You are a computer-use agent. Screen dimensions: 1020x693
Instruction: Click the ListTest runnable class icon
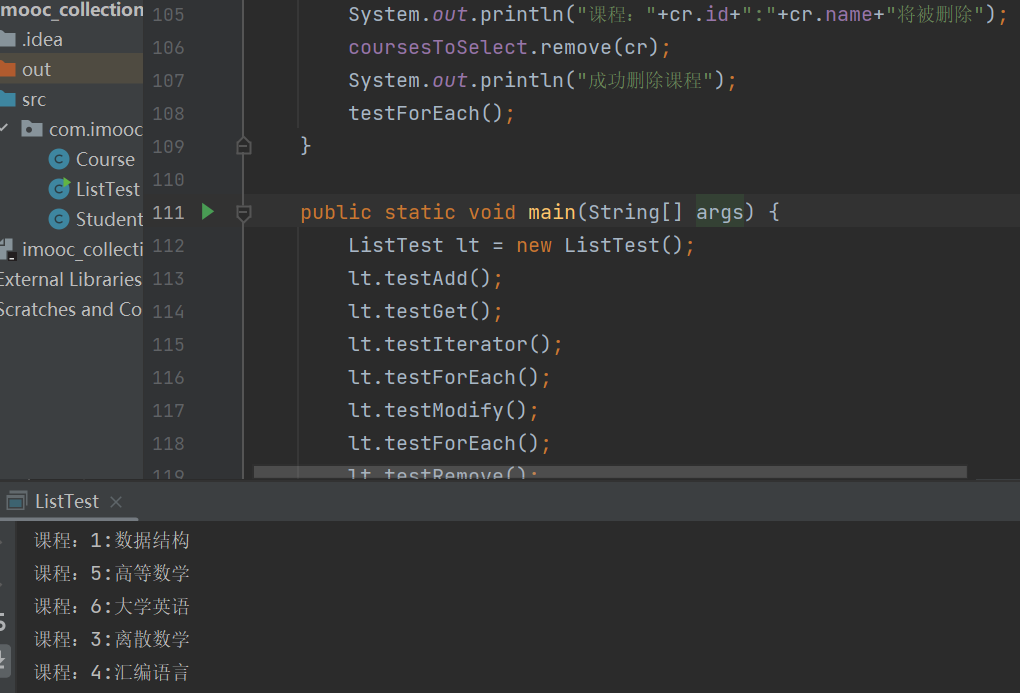coord(59,189)
